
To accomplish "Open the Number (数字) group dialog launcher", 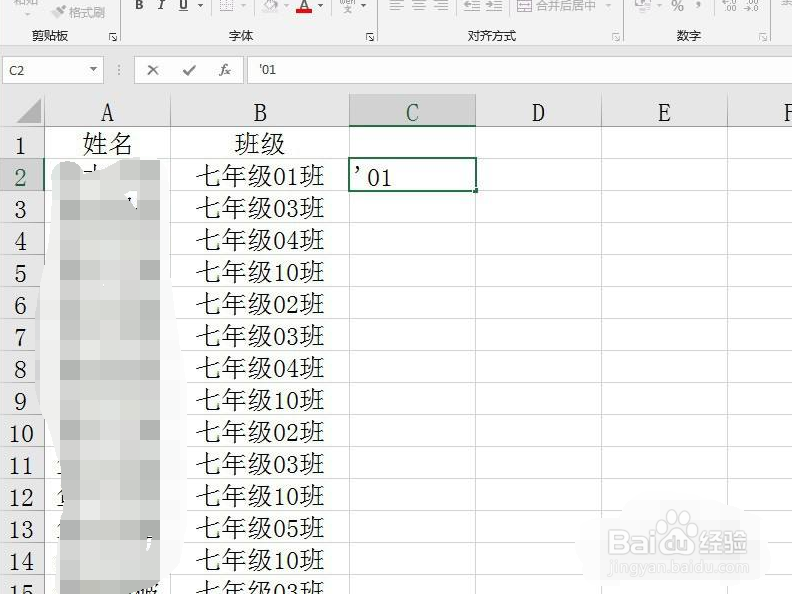I will pyautogui.click(x=763, y=37).
